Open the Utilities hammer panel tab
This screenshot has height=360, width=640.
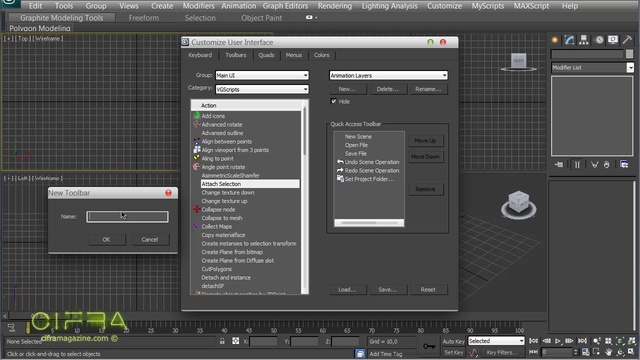[x=627, y=40]
